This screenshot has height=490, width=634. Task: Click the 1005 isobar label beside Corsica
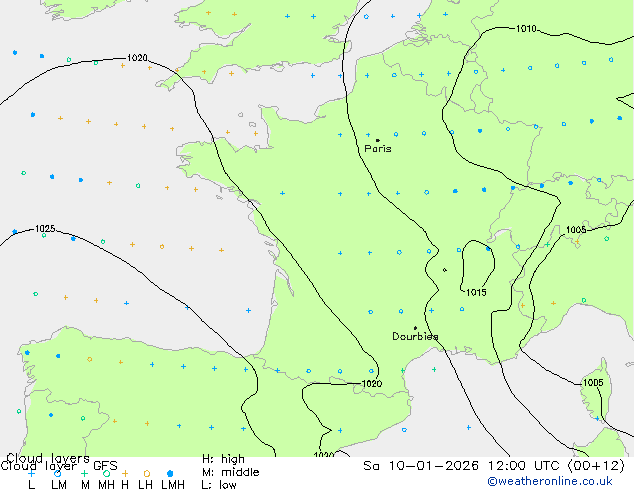tap(593, 382)
